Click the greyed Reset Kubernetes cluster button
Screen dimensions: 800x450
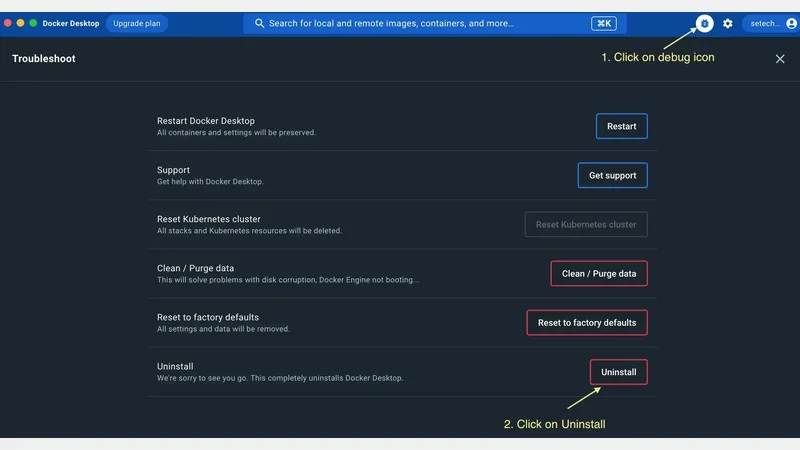[x=586, y=224]
